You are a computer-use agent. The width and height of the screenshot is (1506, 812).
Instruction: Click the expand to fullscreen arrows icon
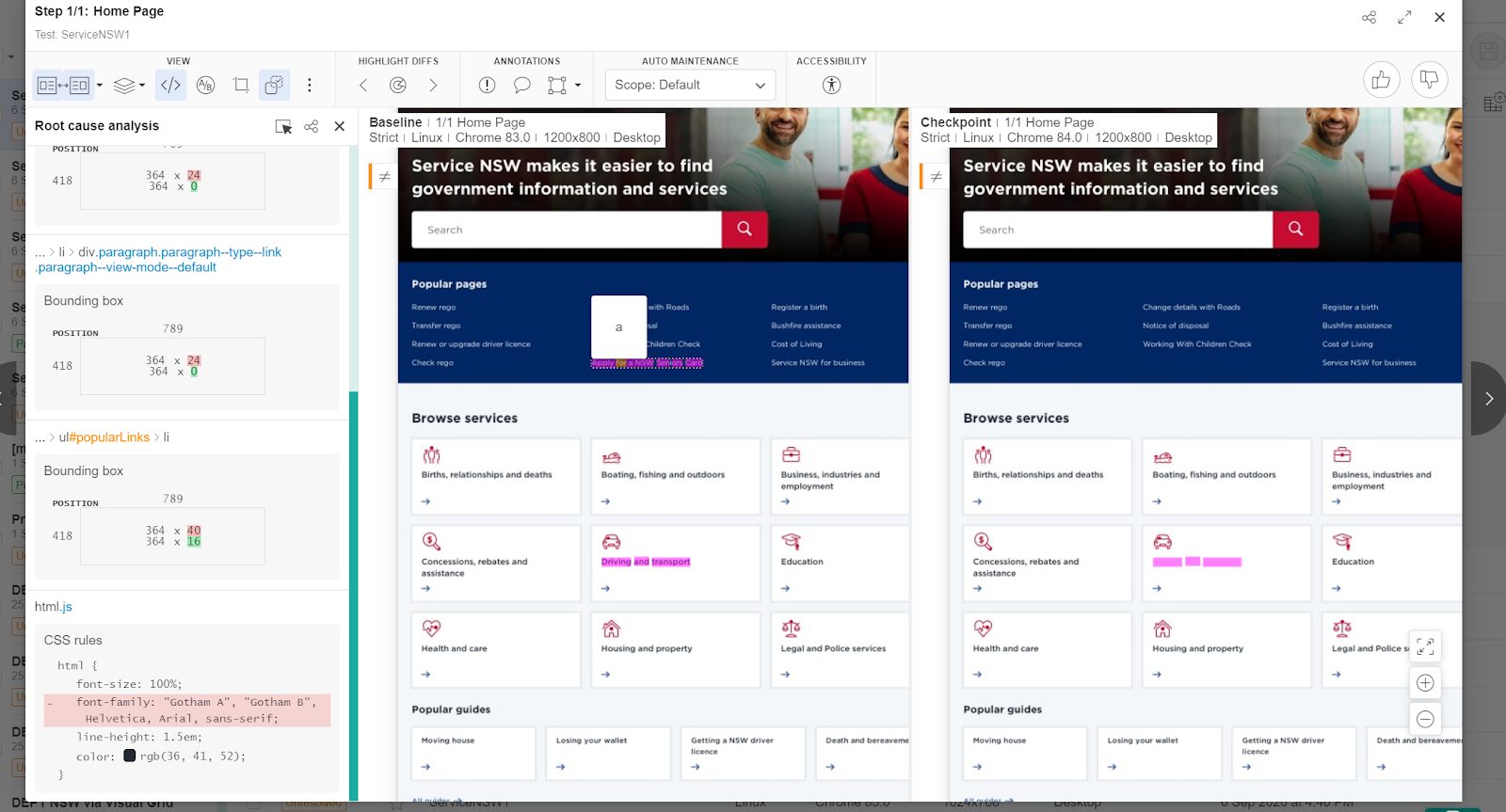pyautogui.click(x=1404, y=17)
